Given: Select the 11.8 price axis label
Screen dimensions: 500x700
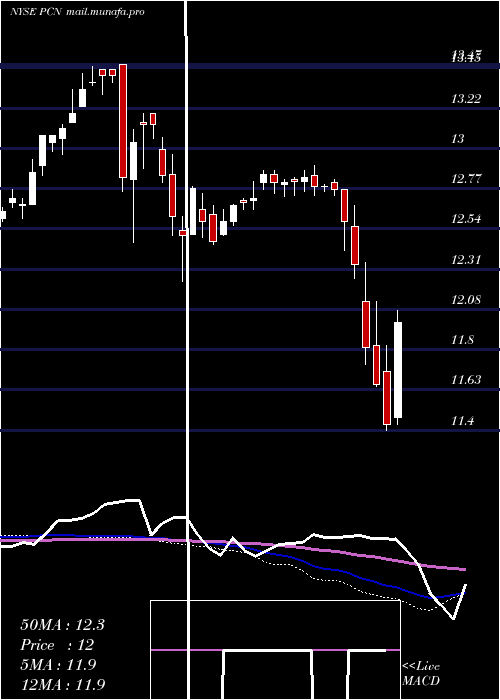Looking at the screenshot, I should coord(462,340).
